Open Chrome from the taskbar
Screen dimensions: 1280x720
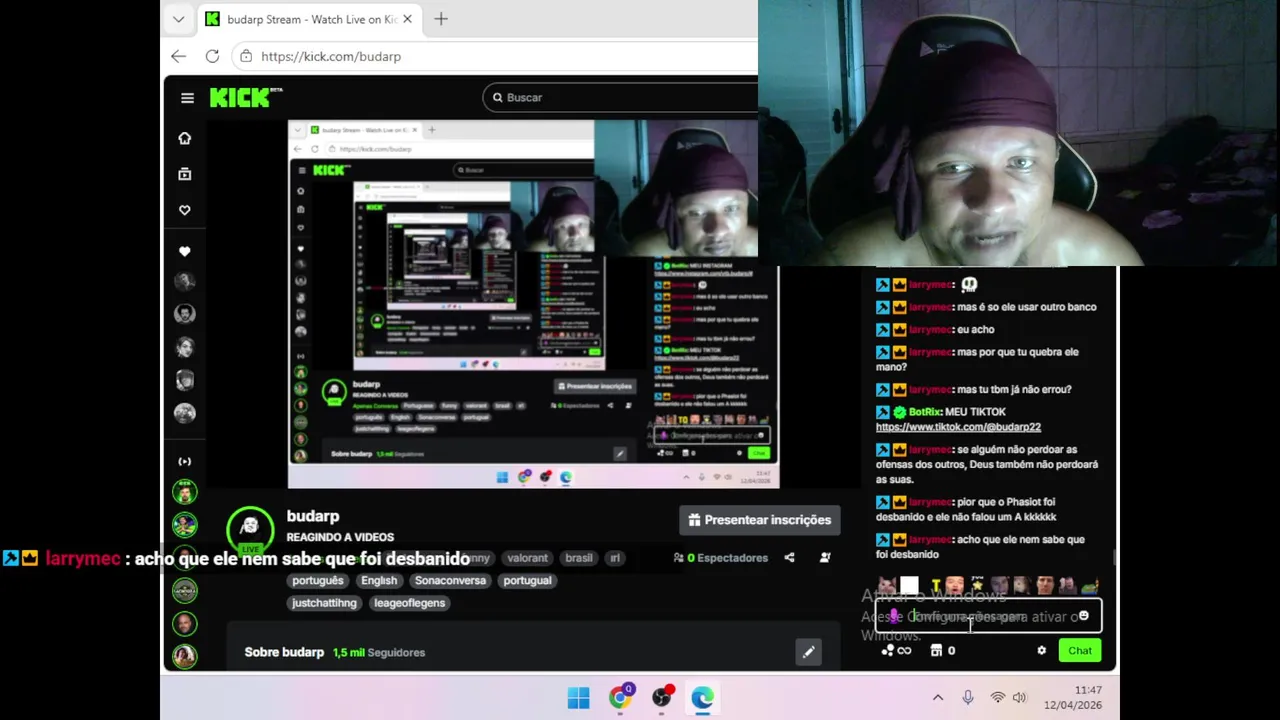click(x=620, y=698)
